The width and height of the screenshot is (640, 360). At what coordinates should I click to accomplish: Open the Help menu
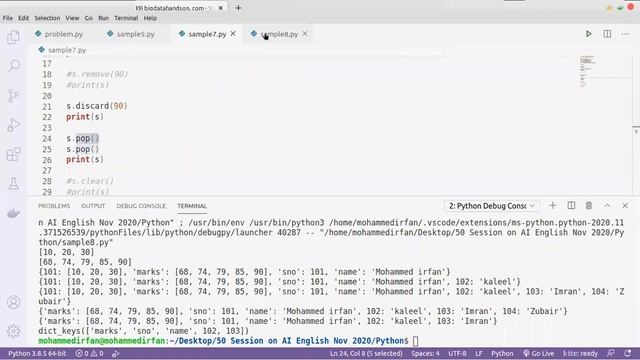pos(150,18)
